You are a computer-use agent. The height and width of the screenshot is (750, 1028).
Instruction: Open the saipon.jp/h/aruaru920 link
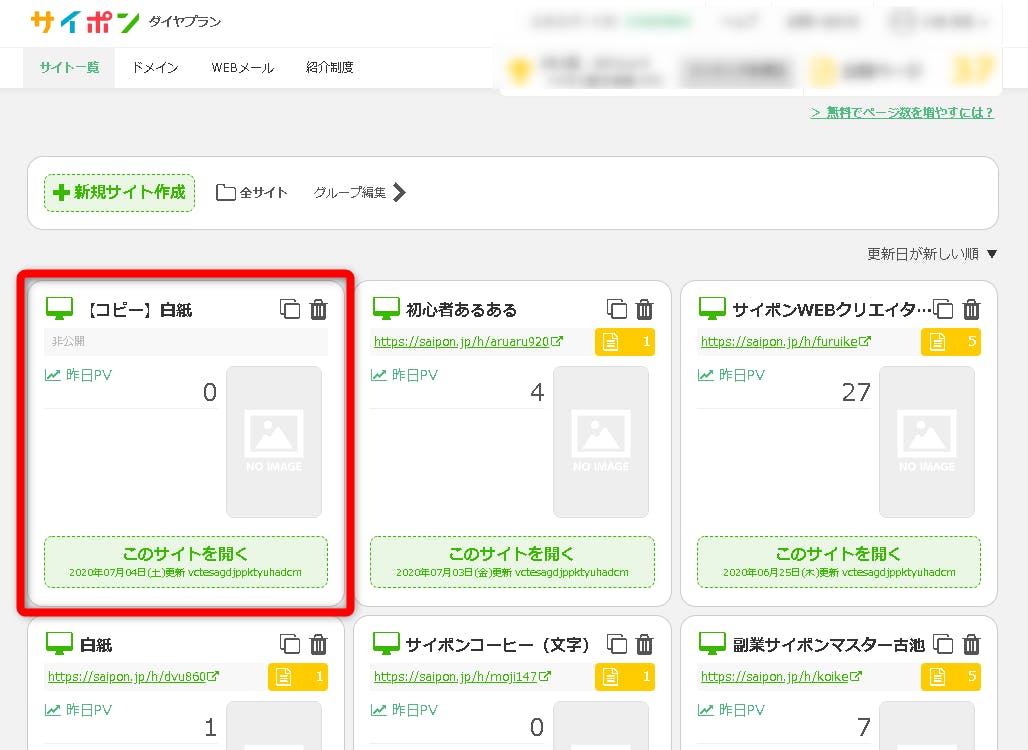click(x=461, y=341)
